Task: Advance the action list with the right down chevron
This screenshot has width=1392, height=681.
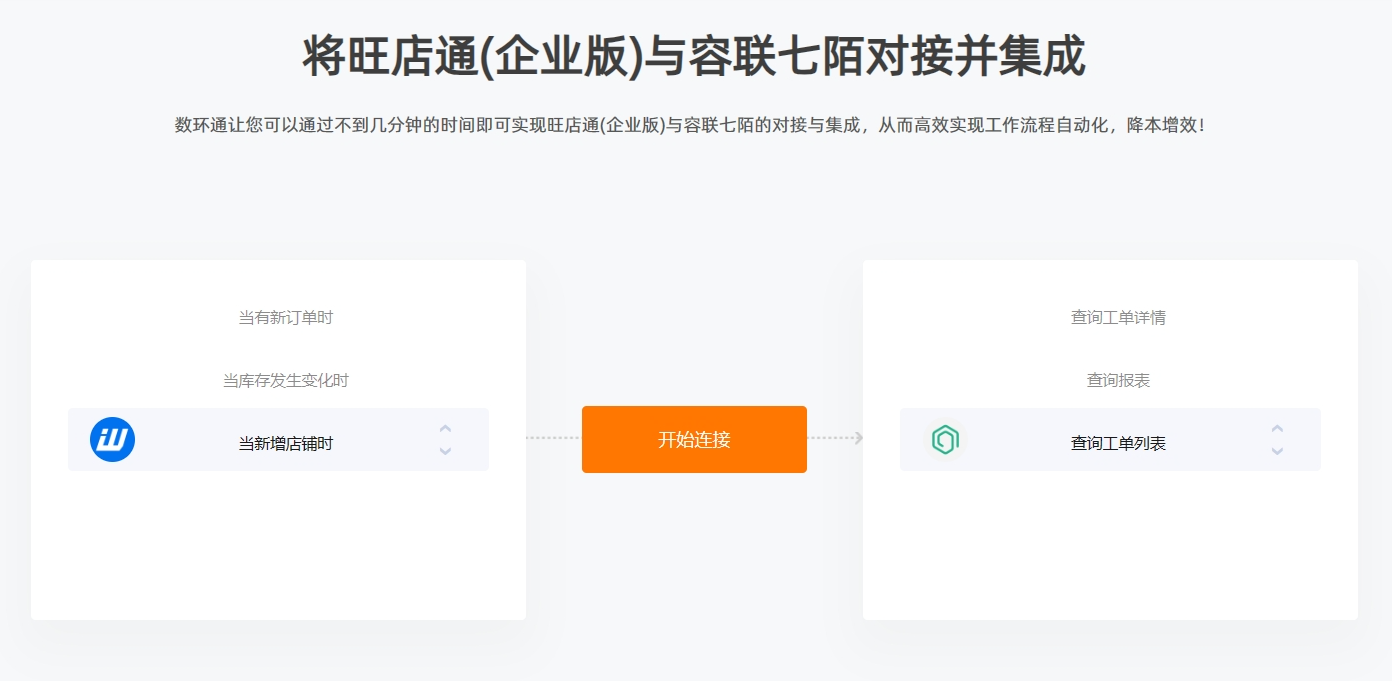Action: click(x=1277, y=452)
